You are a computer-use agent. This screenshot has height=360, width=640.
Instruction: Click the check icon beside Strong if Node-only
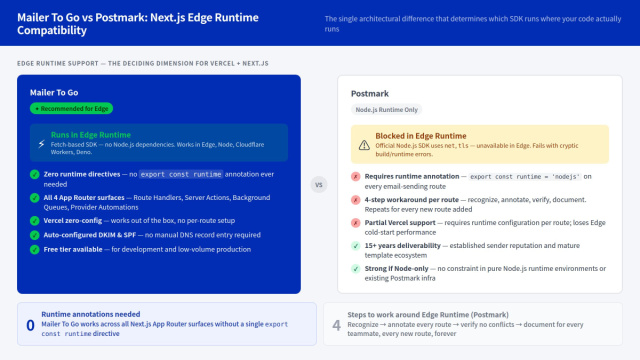click(x=356, y=269)
